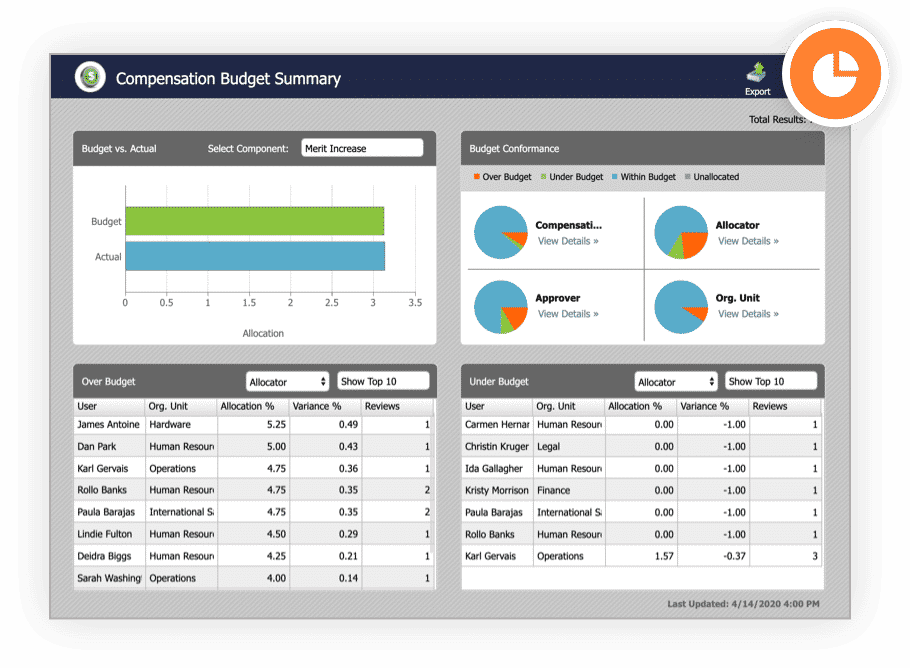Select Sarah Washing row in Over Budget table

[254, 579]
